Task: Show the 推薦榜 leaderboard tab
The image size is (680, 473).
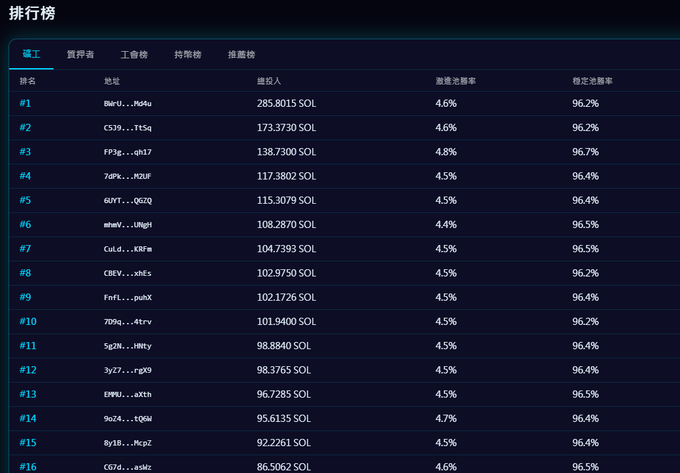Action: (242, 54)
